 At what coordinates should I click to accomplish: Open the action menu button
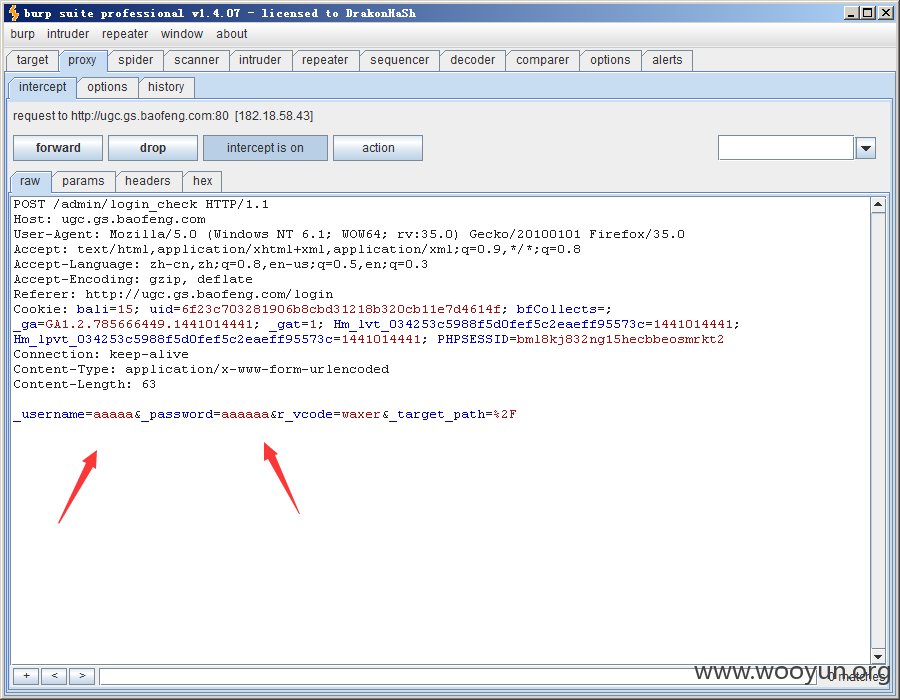click(378, 148)
